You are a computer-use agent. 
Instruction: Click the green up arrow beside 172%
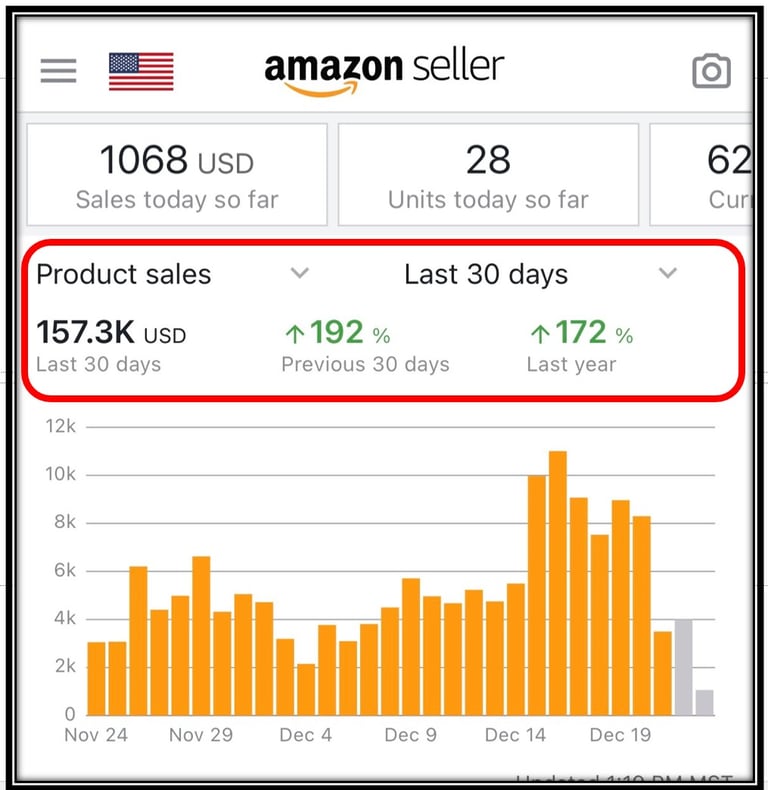point(540,334)
